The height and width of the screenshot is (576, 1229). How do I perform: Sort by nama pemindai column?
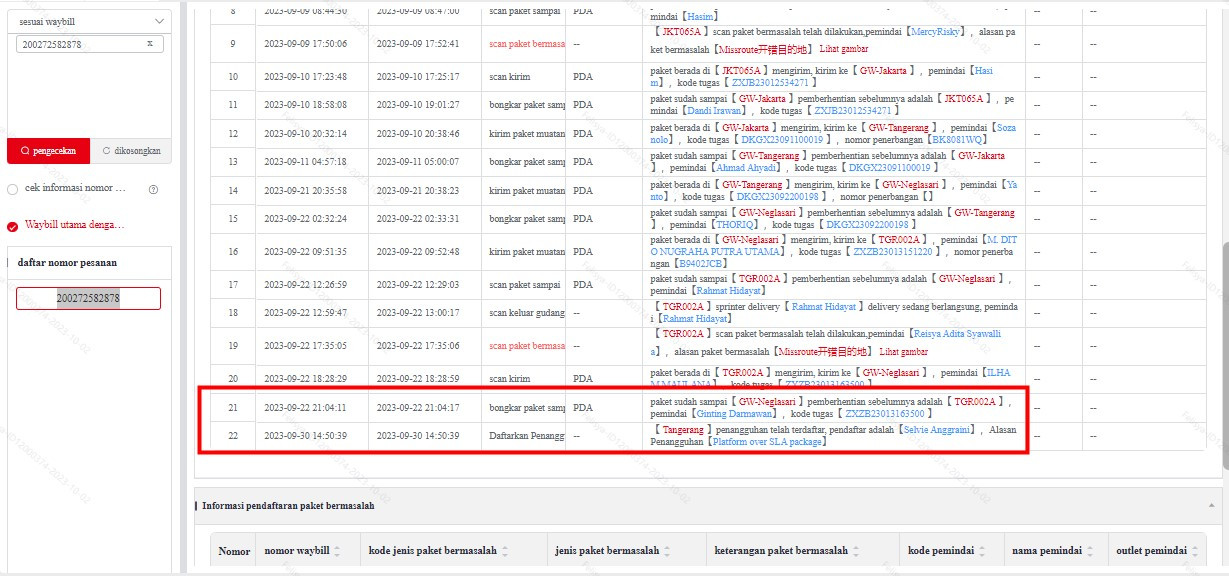click(x=1092, y=551)
